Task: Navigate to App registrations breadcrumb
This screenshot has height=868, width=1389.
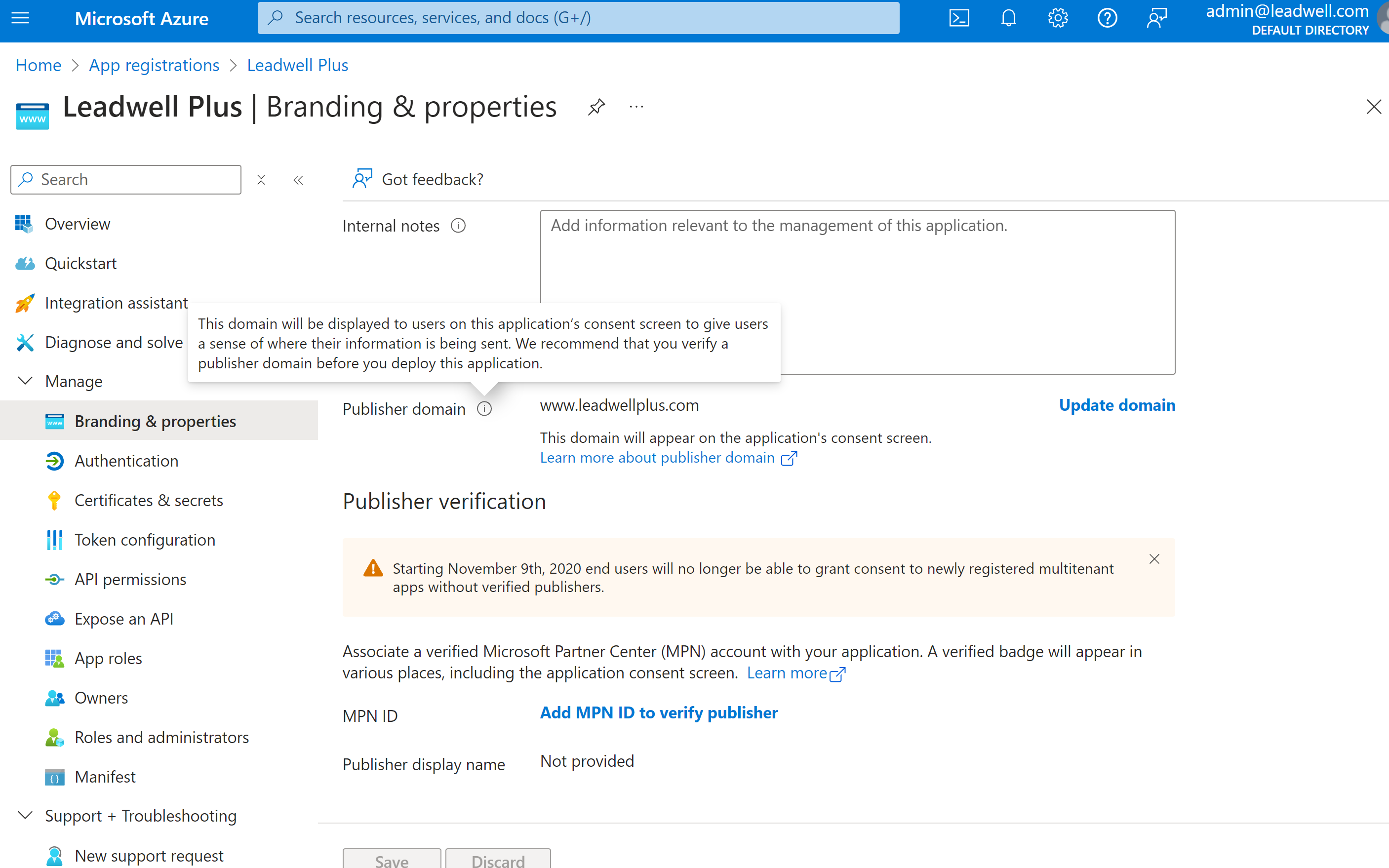Action: pyautogui.click(x=154, y=65)
